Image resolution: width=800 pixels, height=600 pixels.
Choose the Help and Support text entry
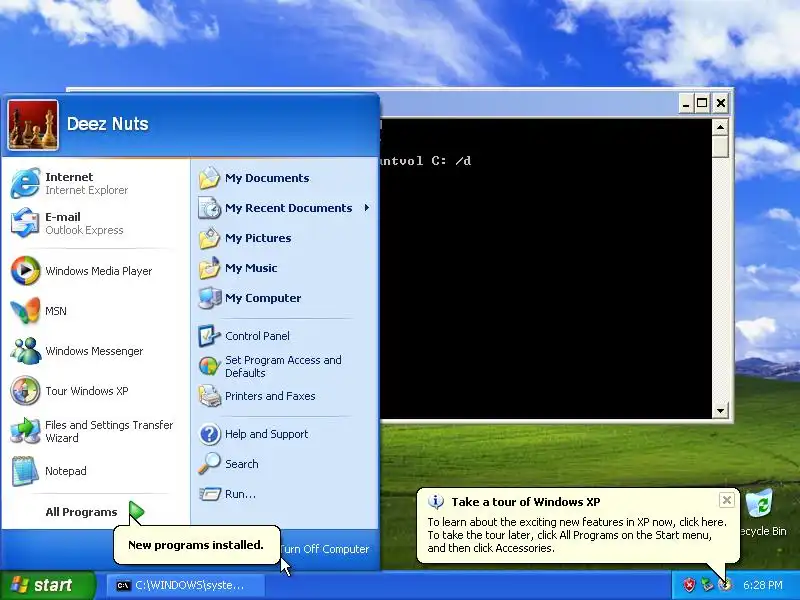point(266,434)
